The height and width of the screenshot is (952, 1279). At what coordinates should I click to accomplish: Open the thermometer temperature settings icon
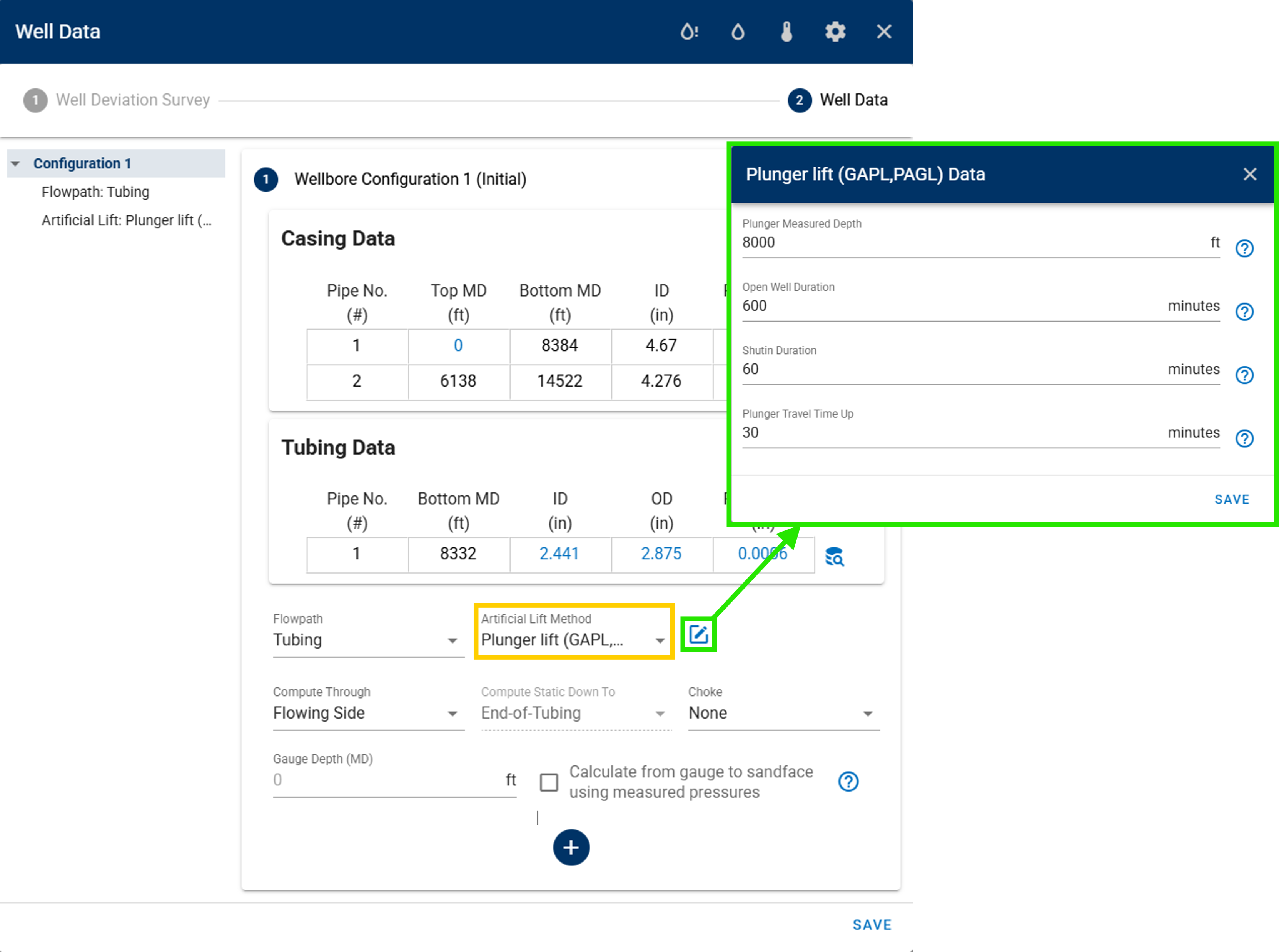(786, 31)
